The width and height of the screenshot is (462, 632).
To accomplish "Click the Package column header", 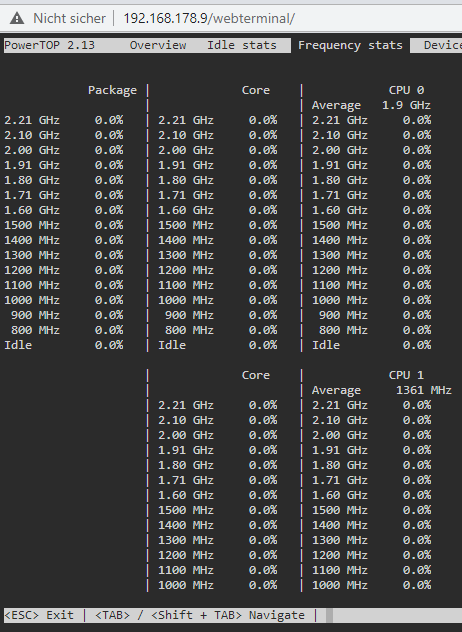I will 112,90.
